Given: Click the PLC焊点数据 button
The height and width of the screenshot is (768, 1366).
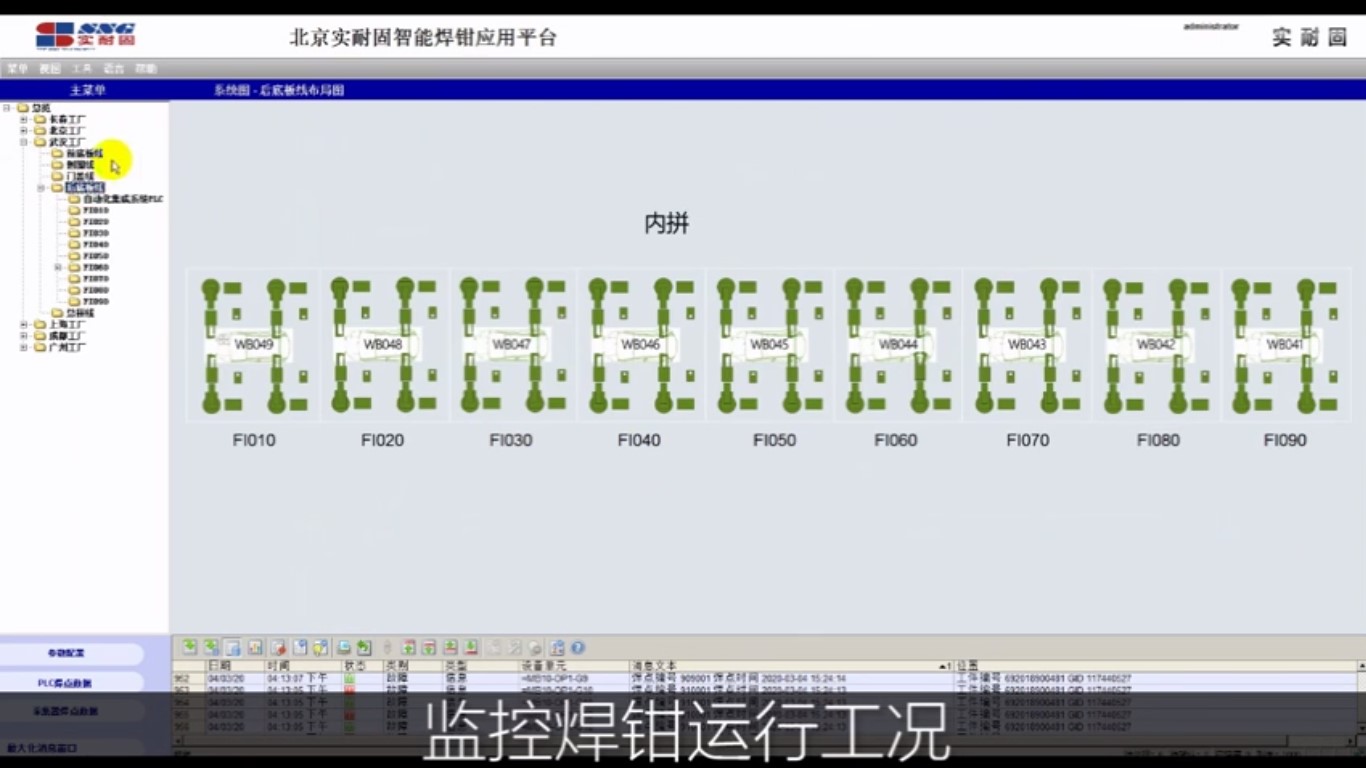Looking at the screenshot, I should tap(71, 683).
